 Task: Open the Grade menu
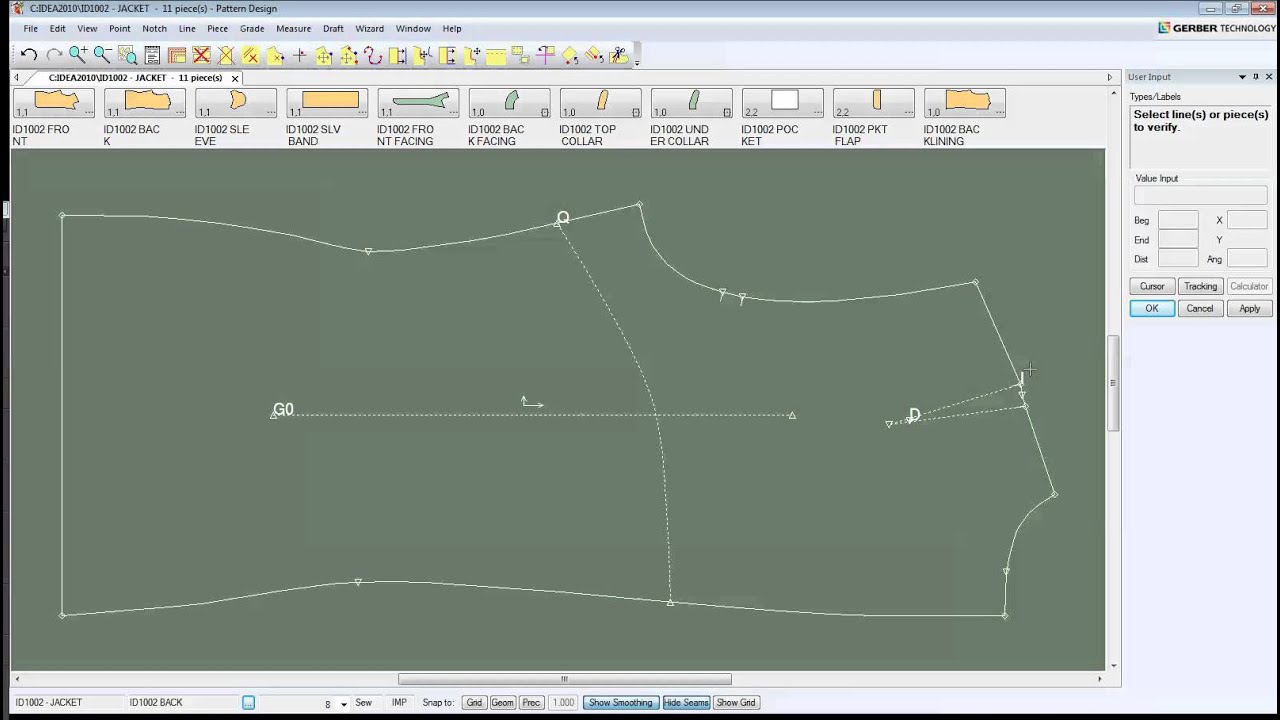(252, 29)
